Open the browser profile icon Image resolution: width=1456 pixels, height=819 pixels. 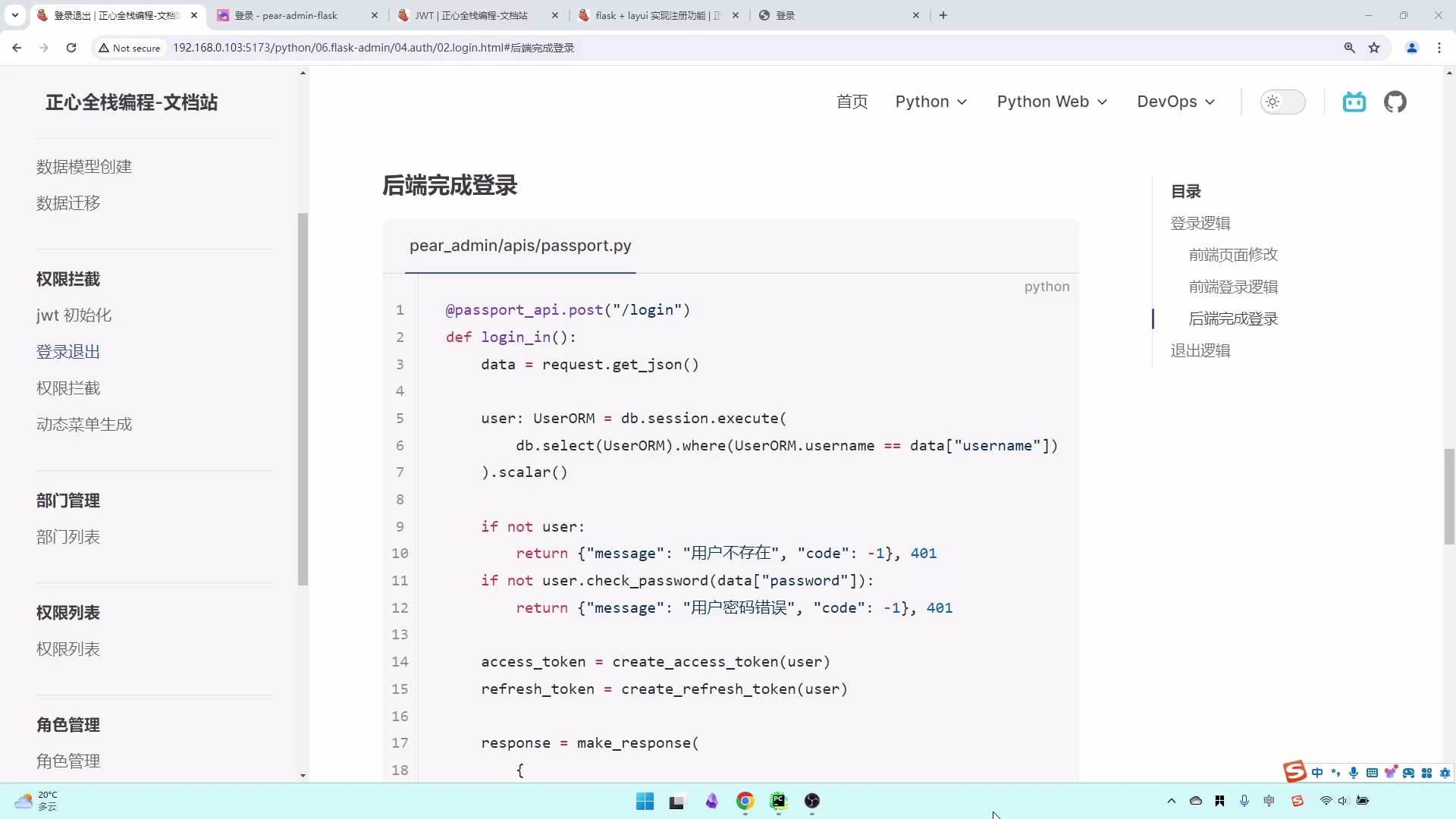pyautogui.click(x=1412, y=47)
